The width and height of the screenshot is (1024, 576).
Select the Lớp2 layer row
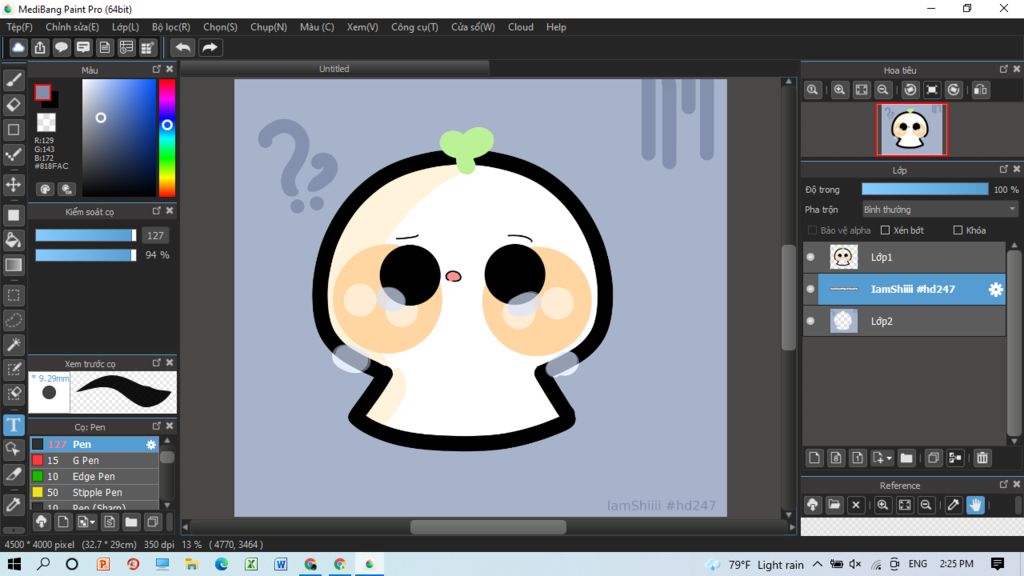904,321
